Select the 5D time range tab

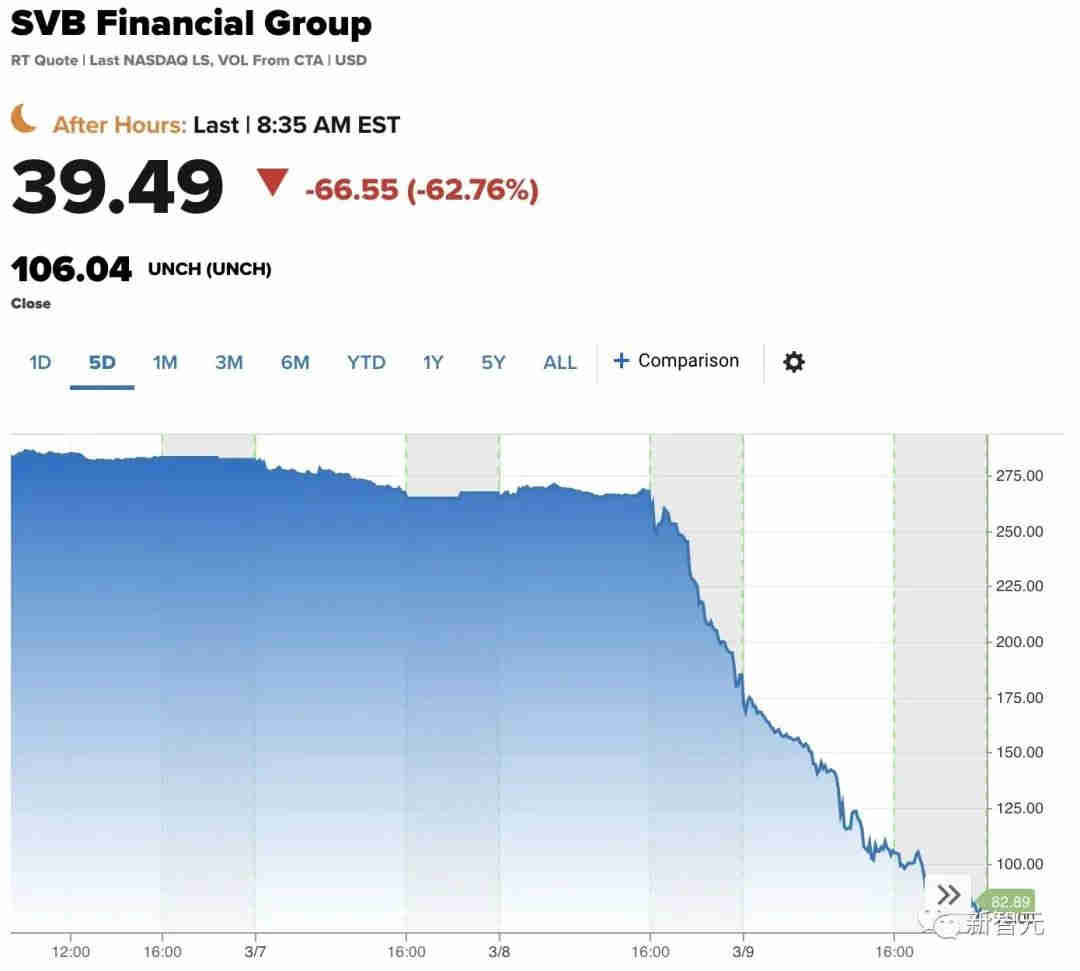[x=102, y=362]
